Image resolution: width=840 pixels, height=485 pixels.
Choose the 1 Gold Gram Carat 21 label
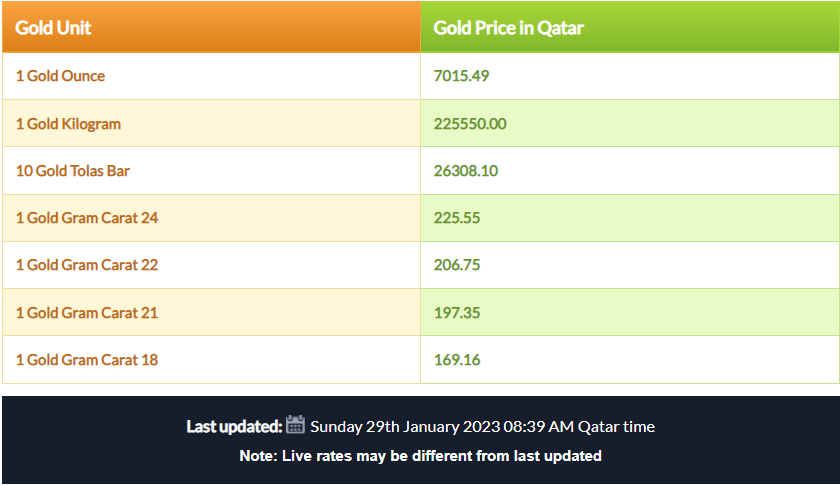pyautogui.click(x=87, y=313)
